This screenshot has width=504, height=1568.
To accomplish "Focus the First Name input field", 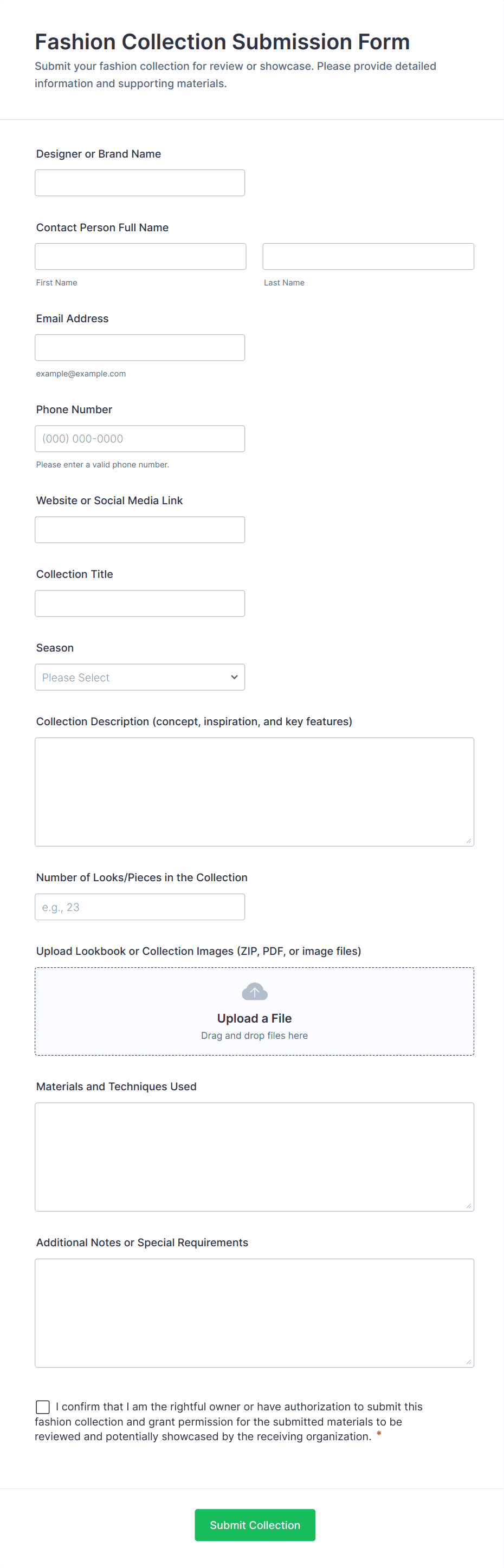I will click(x=140, y=256).
